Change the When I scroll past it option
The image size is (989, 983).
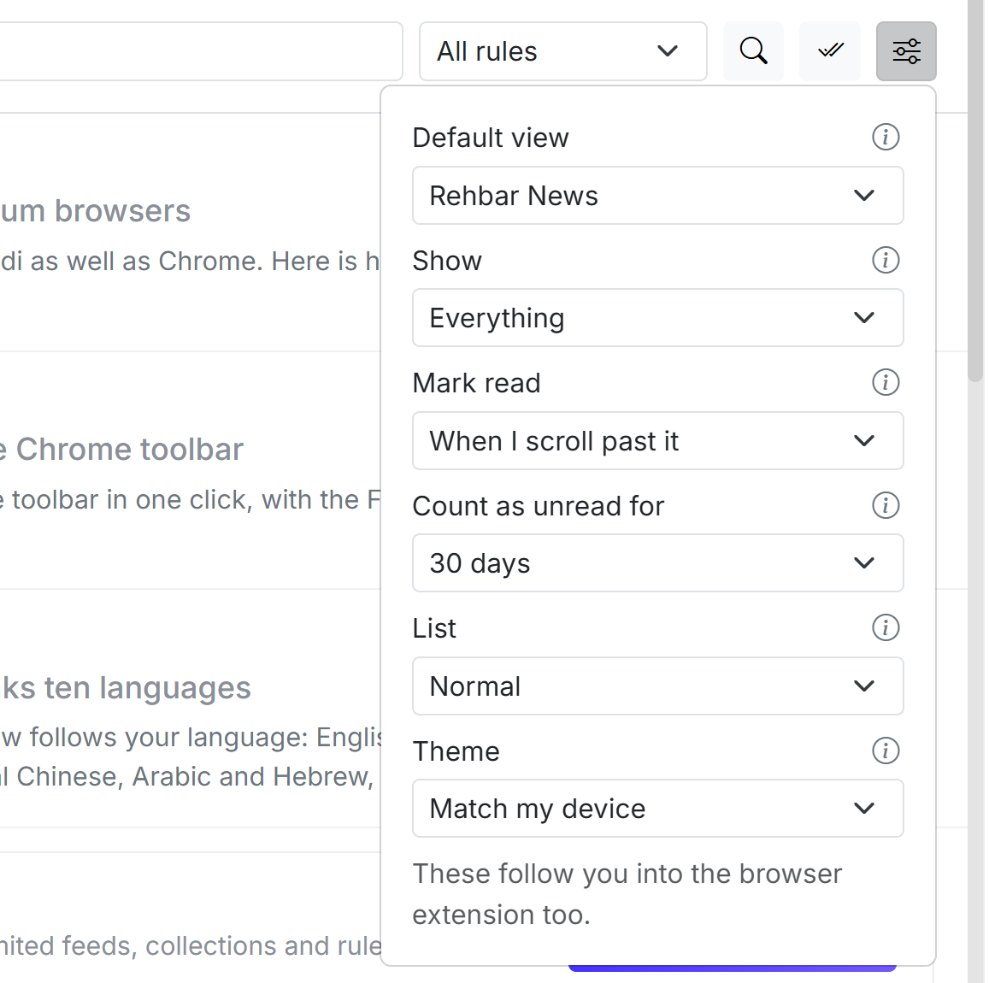tap(658, 441)
